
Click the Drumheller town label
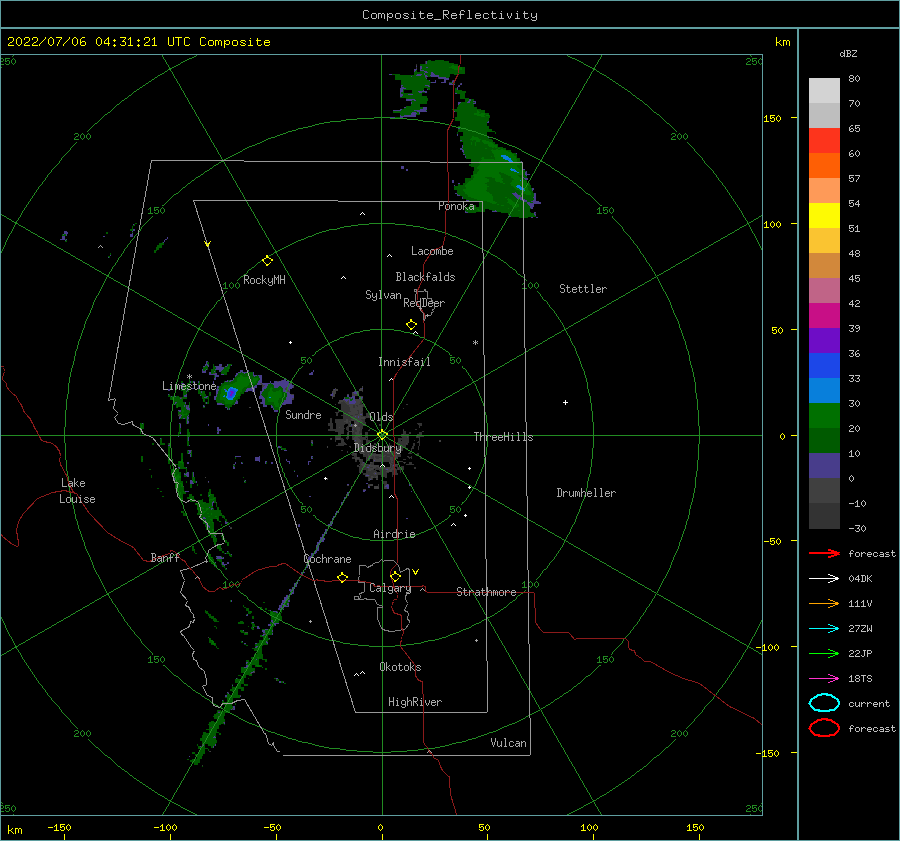(586, 493)
